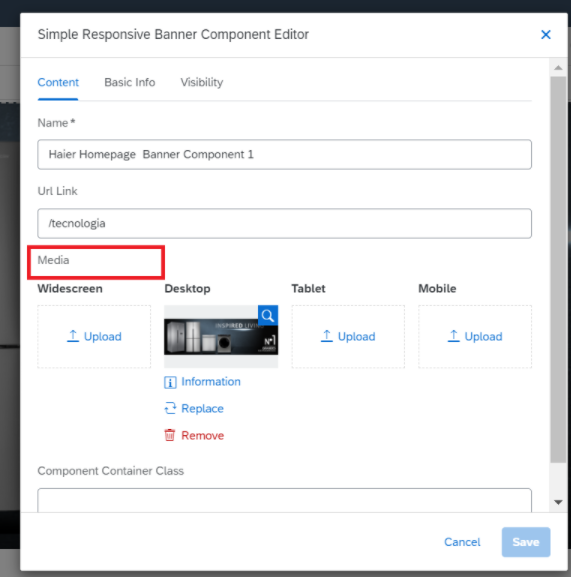Screen dimensions: 571x577
Task: Click the red trash Remove icon
Action: pos(170,435)
